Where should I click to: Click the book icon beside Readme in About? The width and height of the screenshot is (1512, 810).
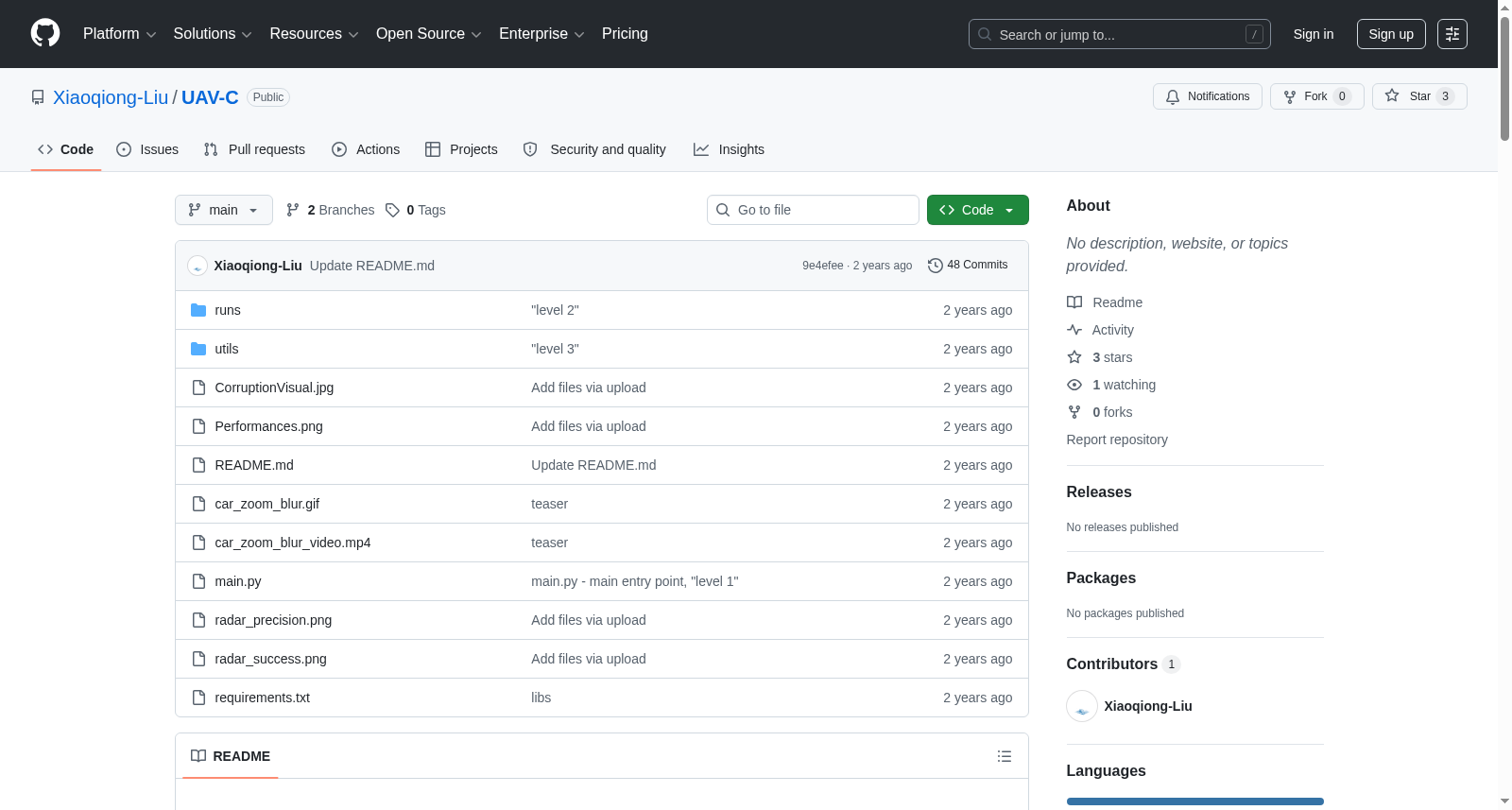(1074, 302)
